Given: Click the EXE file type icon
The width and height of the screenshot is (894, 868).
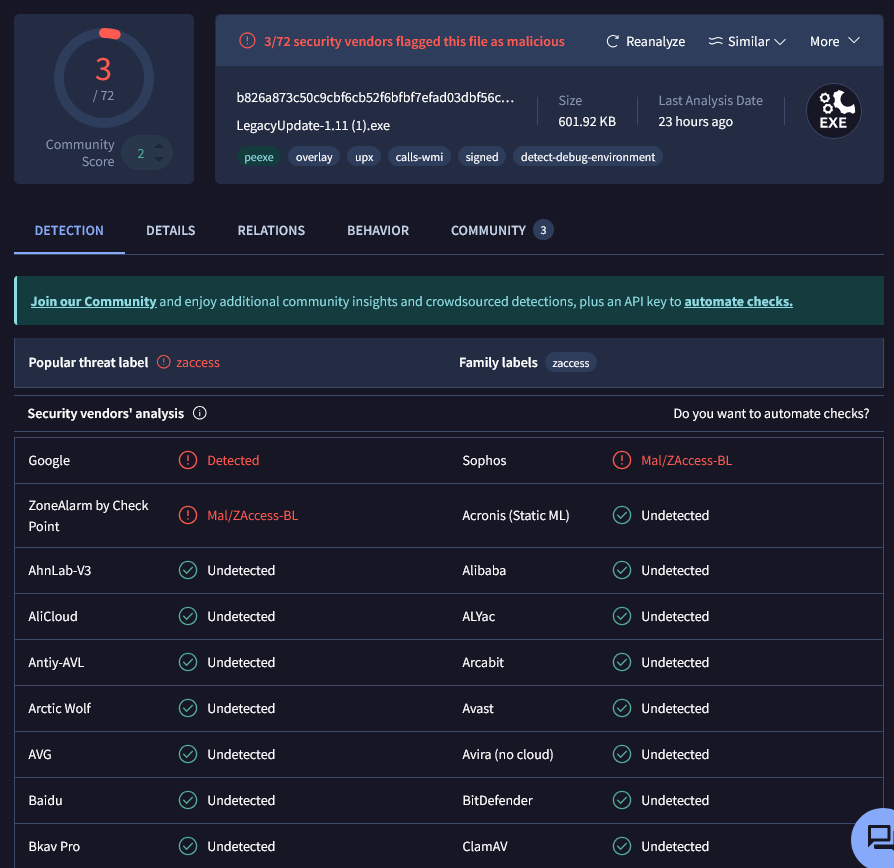Looking at the screenshot, I should click(833, 111).
